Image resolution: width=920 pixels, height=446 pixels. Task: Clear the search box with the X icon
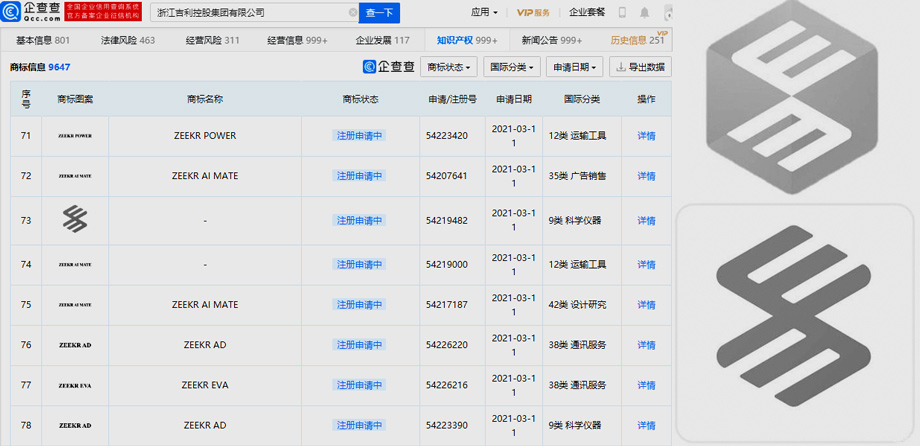point(352,12)
